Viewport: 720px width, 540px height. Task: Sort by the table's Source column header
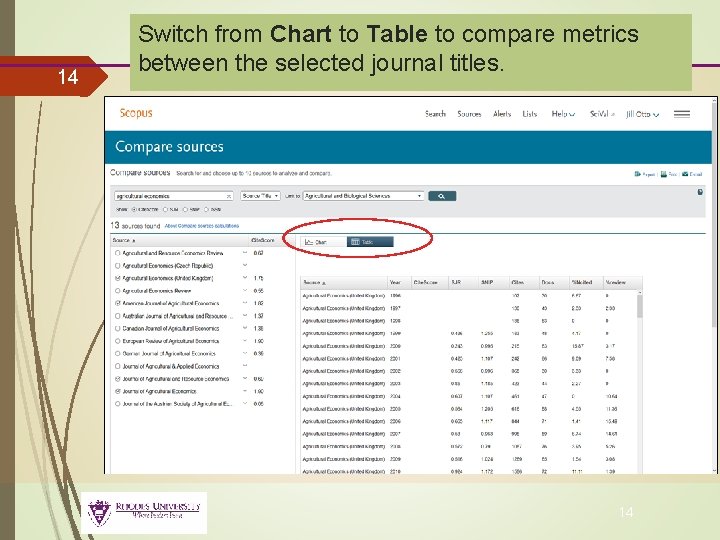coord(315,282)
